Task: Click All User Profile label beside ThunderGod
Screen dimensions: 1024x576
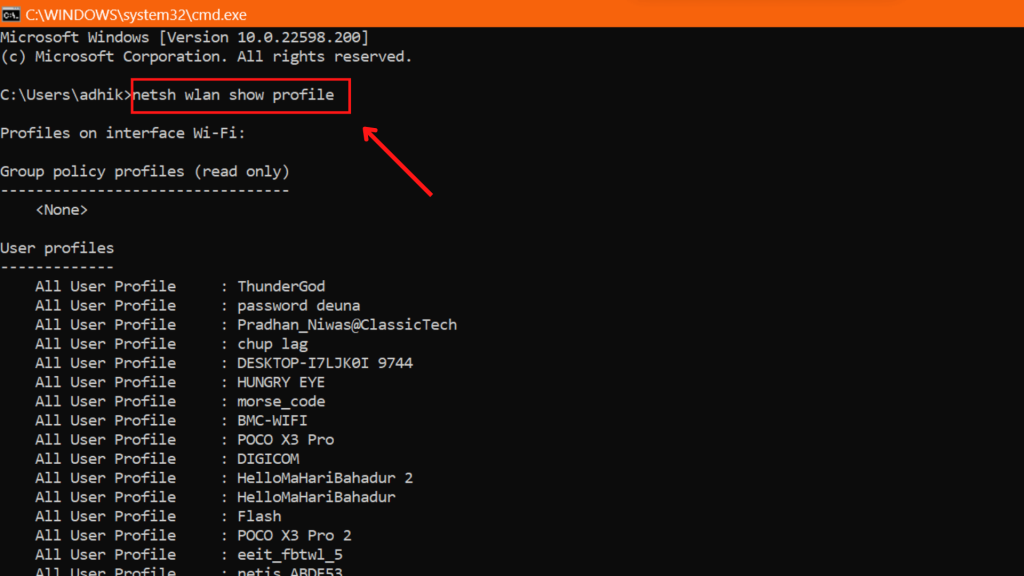Action: tap(105, 286)
